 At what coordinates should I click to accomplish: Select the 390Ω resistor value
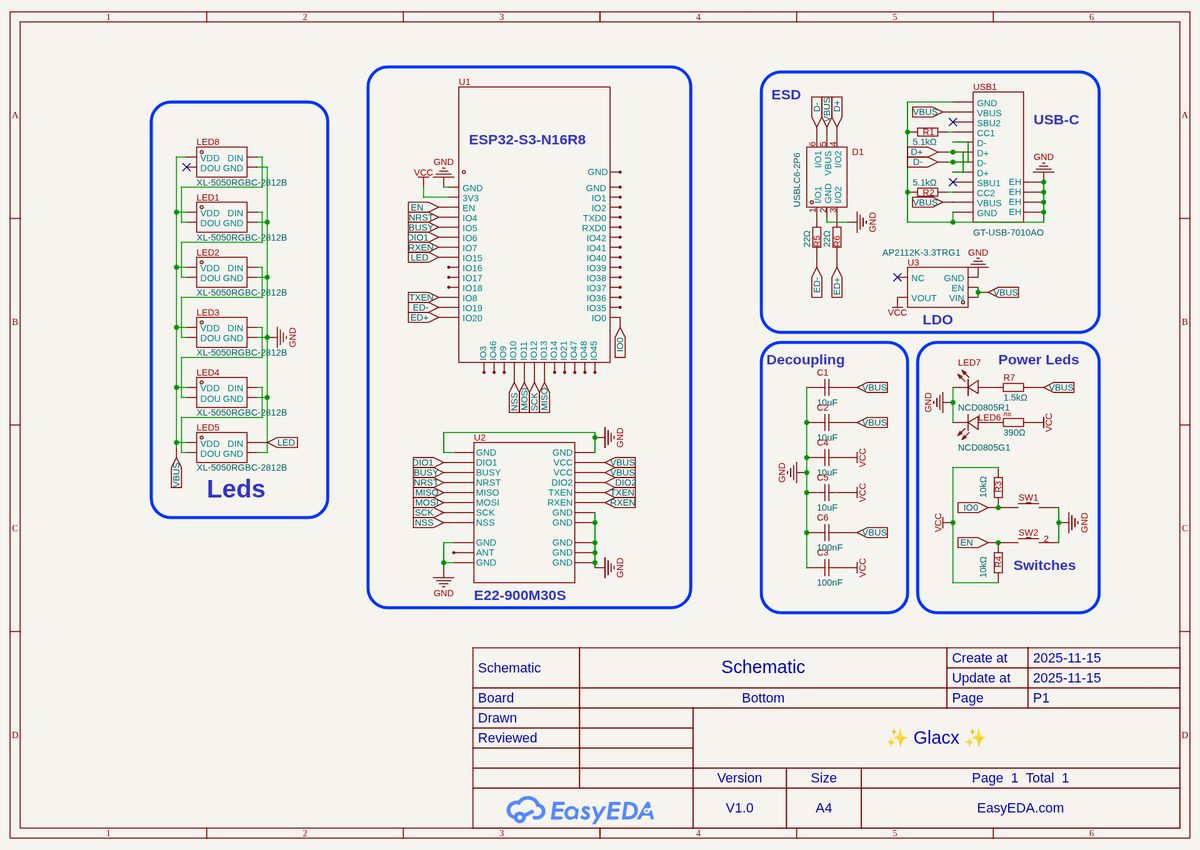1014,433
